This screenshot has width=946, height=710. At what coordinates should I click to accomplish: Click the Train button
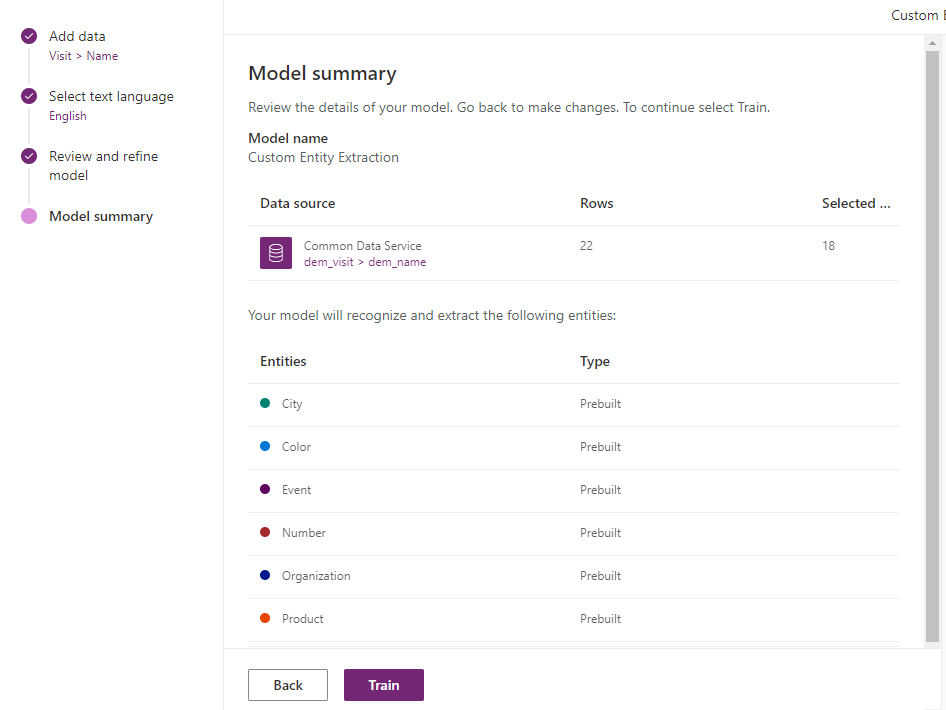pos(384,685)
